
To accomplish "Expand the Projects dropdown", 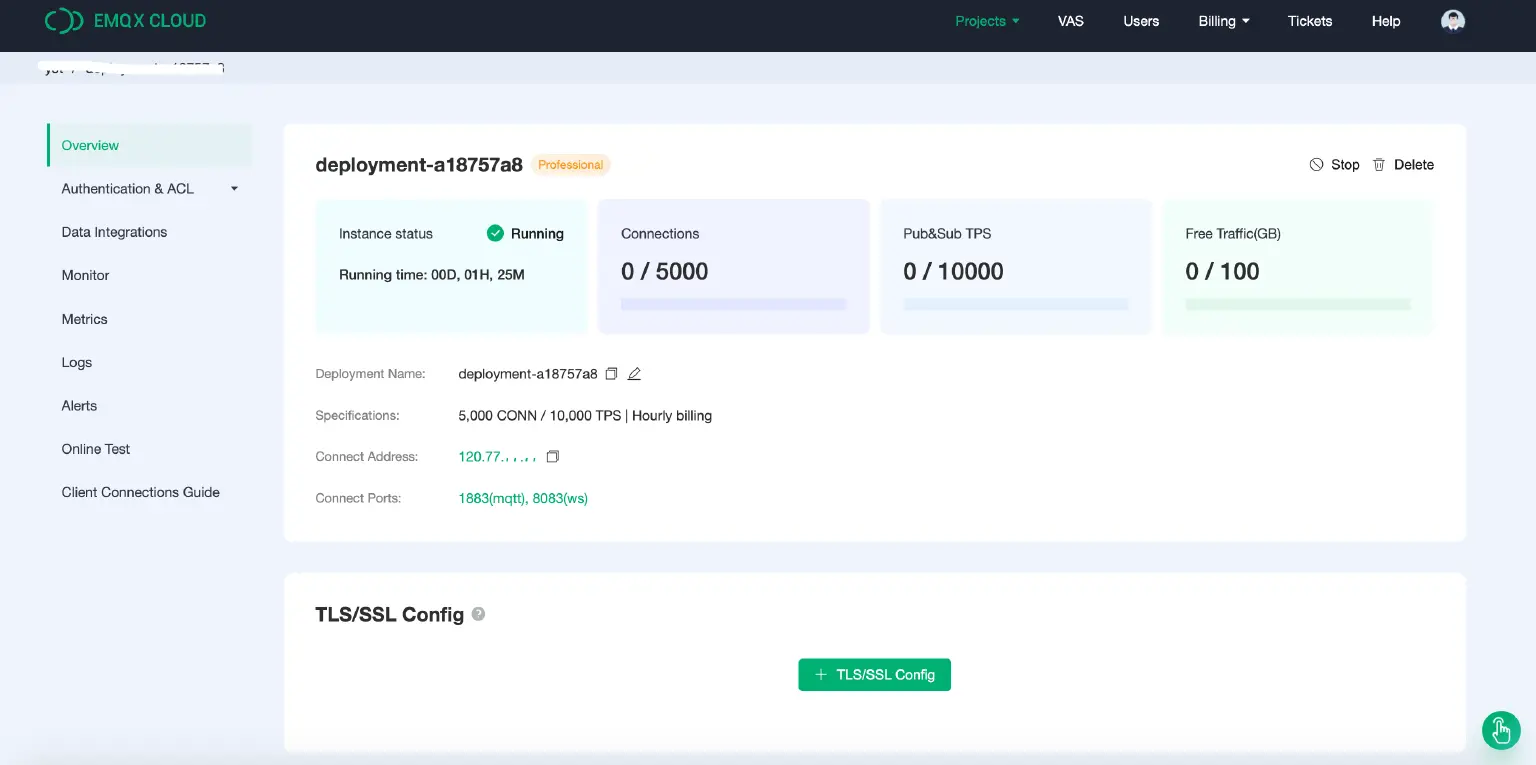I will (x=987, y=21).
